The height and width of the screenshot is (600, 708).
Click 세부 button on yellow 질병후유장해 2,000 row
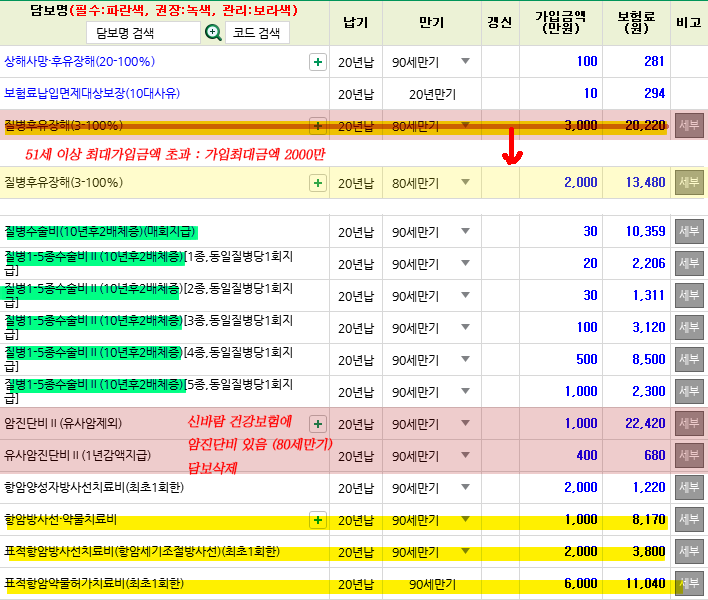pos(689,182)
